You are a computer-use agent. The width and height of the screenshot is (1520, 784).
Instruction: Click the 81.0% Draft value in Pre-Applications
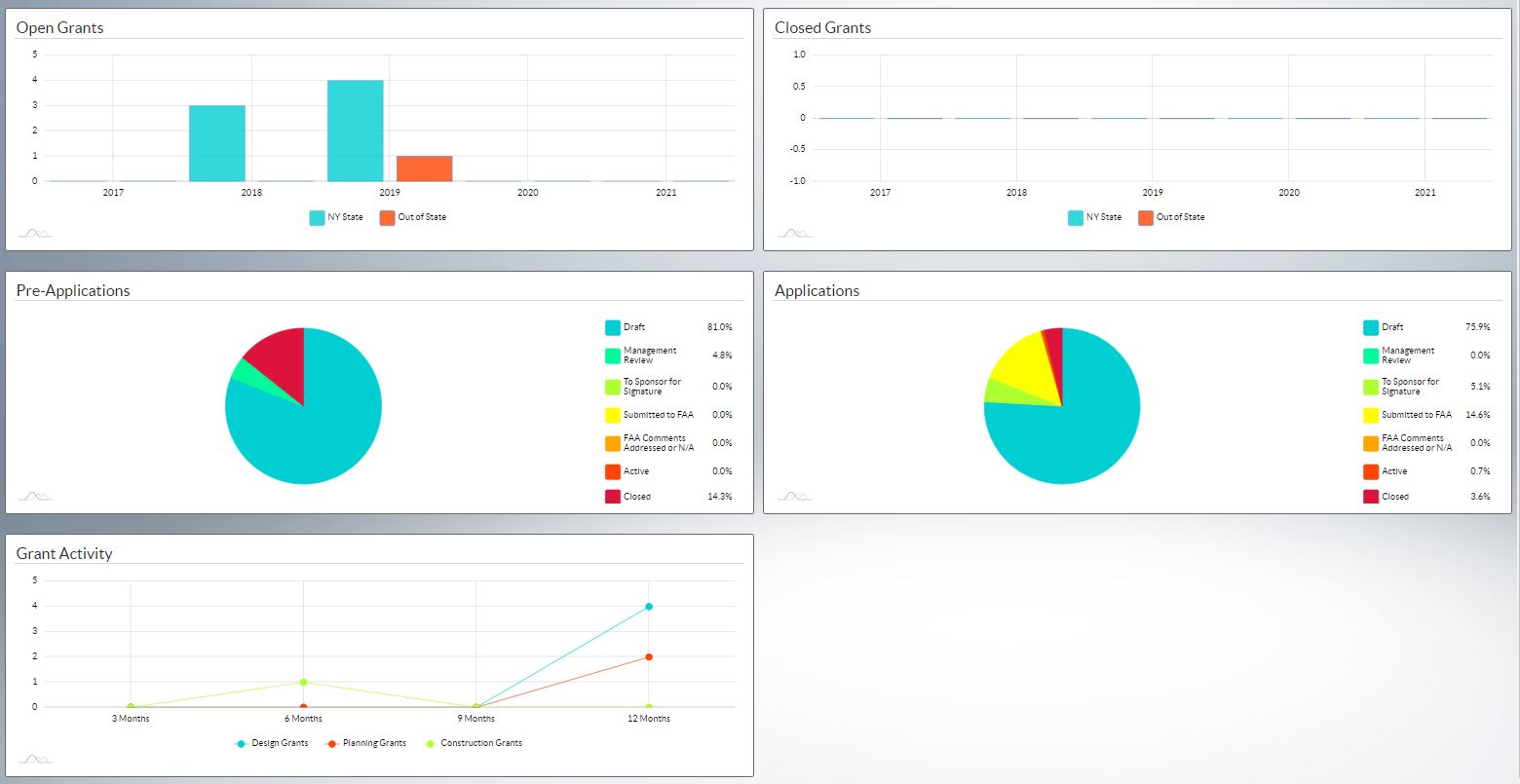[x=720, y=327]
